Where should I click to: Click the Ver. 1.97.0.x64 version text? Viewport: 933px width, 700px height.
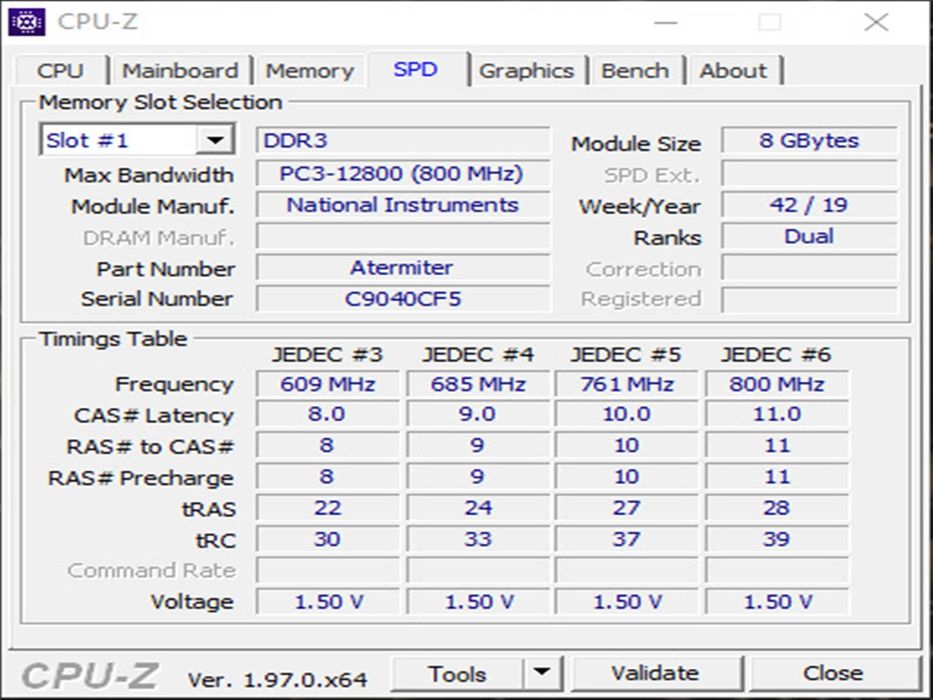coord(277,679)
